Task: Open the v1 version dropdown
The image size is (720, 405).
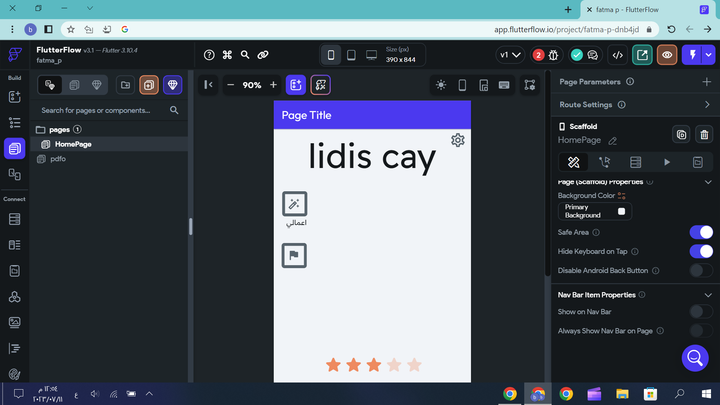Action: [x=509, y=55]
